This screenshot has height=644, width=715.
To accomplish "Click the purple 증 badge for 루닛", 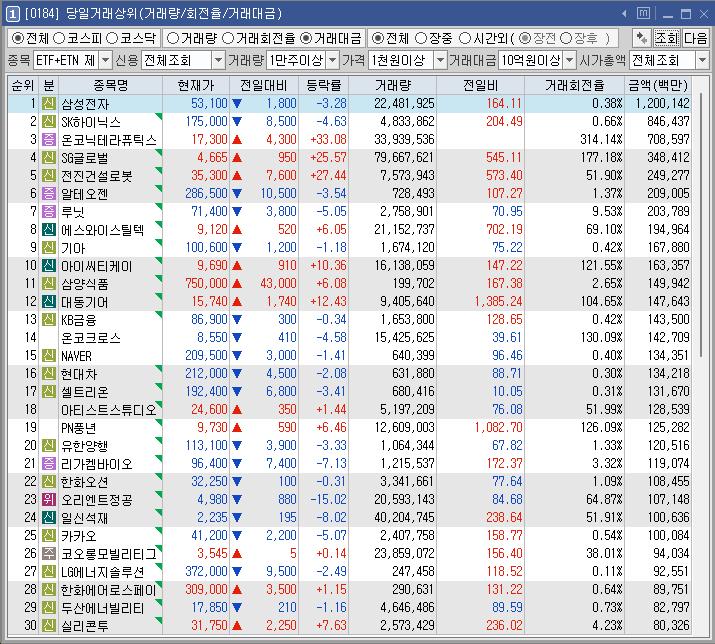I will point(49,212).
